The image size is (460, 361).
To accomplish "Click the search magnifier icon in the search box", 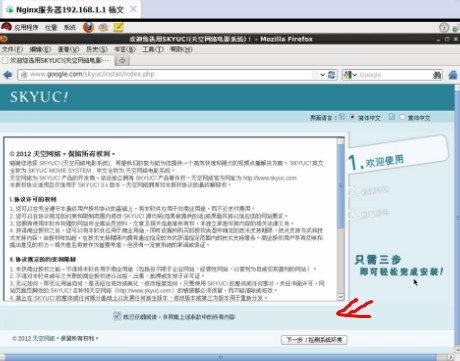I will [x=437, y=75].
